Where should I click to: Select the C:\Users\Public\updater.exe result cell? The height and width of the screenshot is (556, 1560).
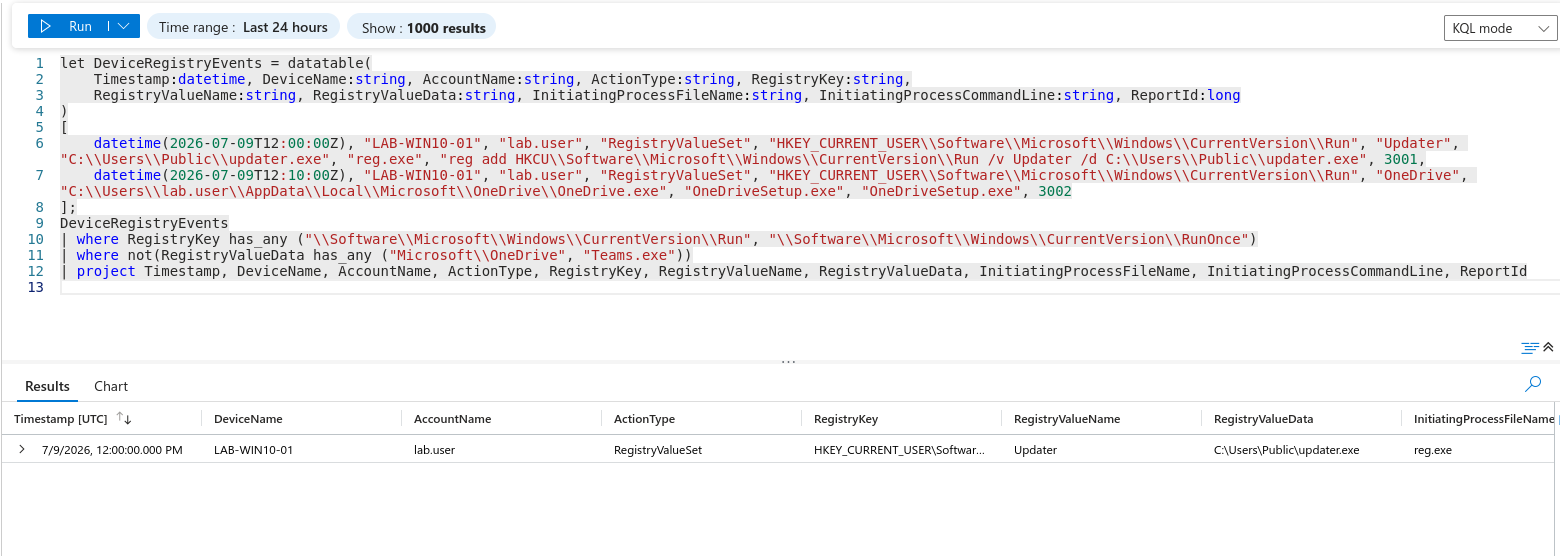tap(1286, 450)
